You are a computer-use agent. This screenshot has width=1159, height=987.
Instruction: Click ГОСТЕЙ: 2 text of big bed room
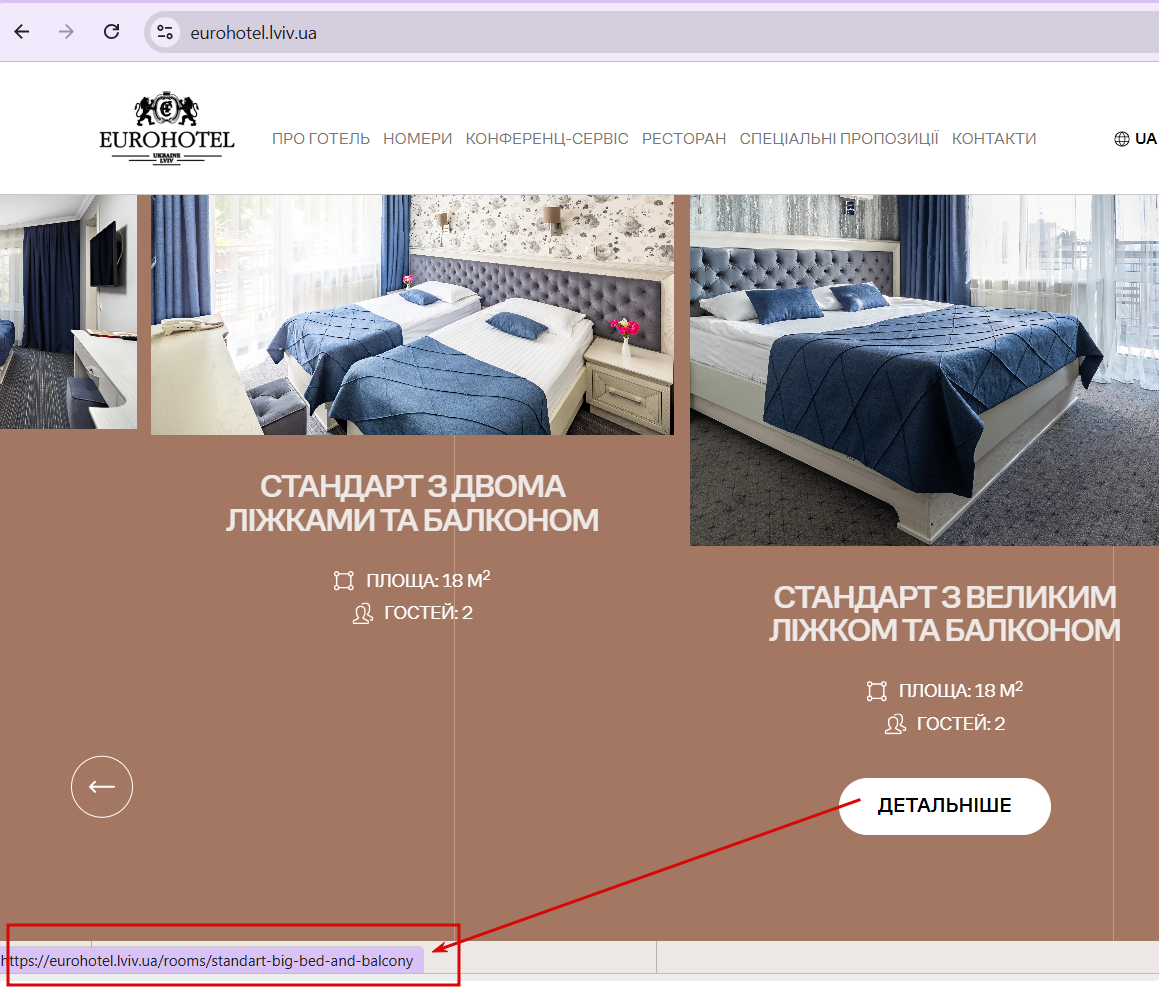(961, 723)
